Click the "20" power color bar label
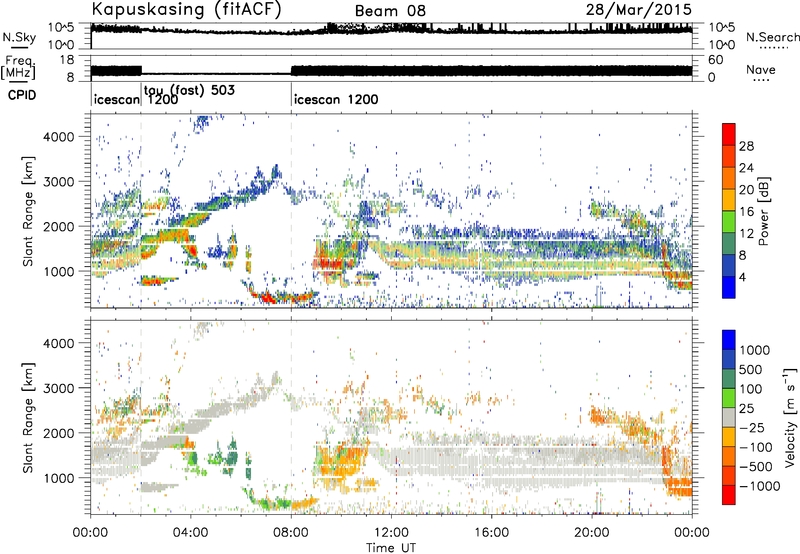Screen dimensions: 800x554 tap(746, 190)
